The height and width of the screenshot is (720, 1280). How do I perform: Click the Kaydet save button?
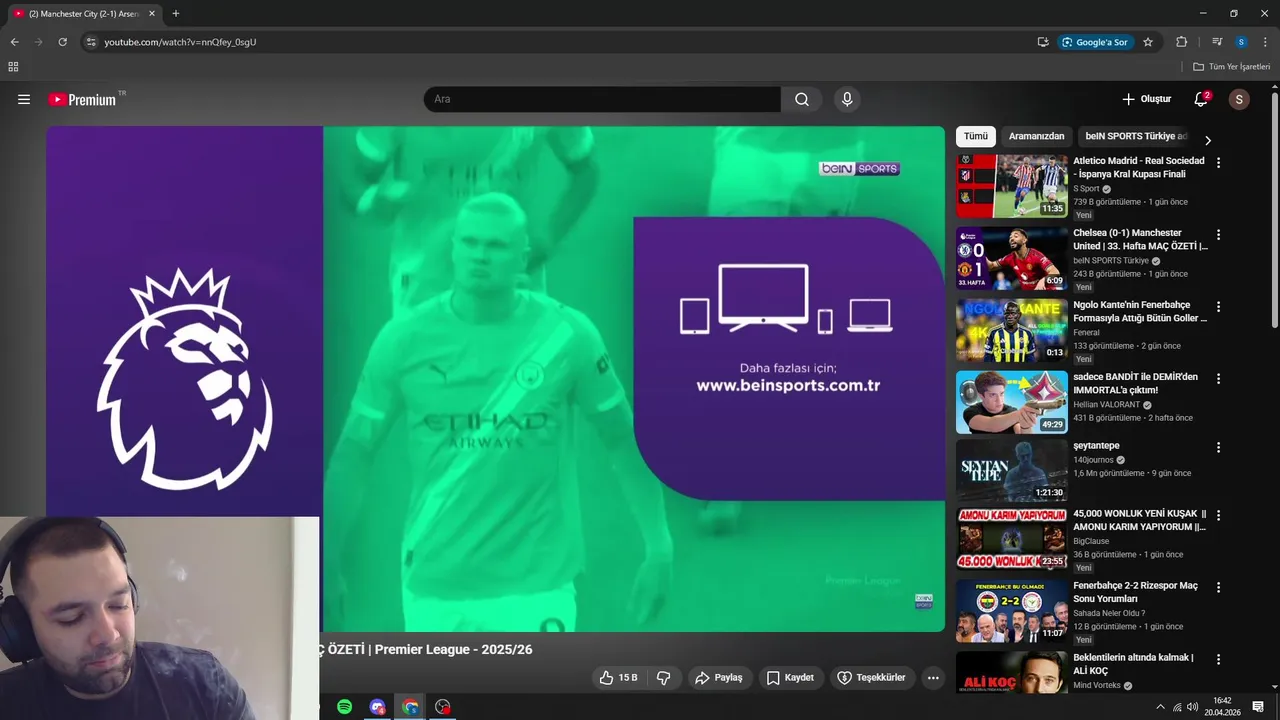pos(789,677)
